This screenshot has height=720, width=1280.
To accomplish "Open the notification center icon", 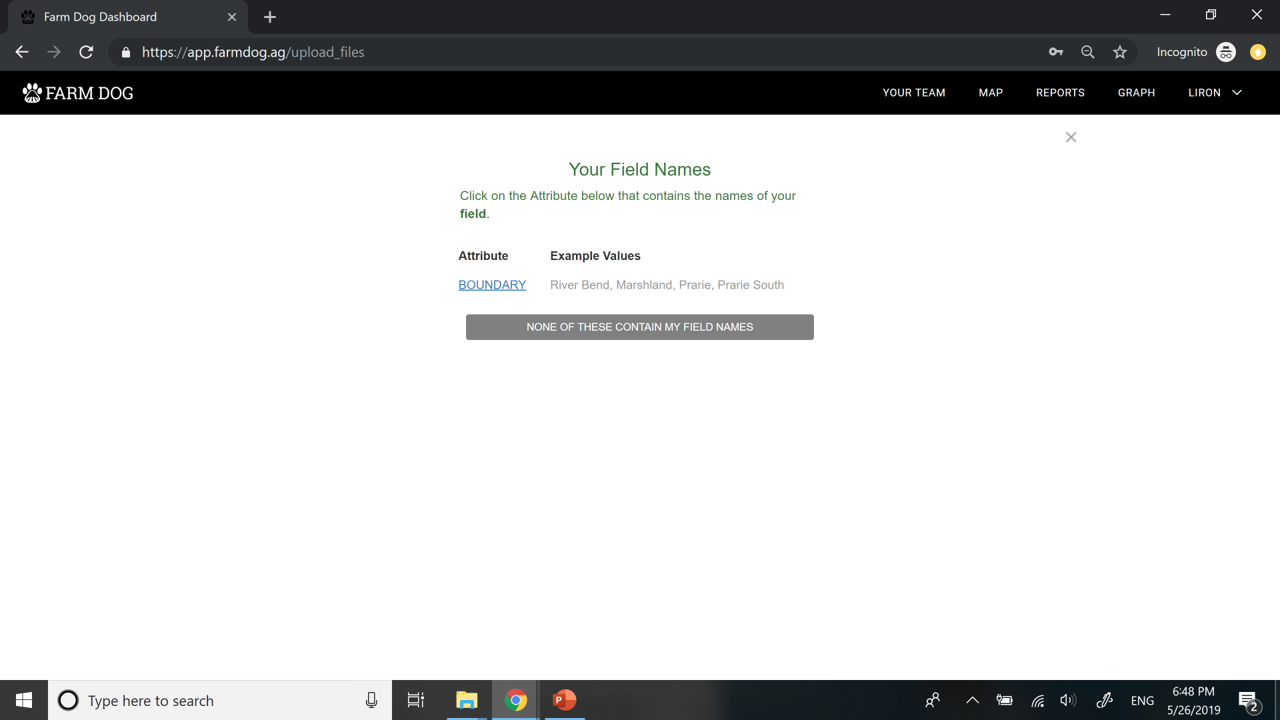I will click(x=1249, y=700).
